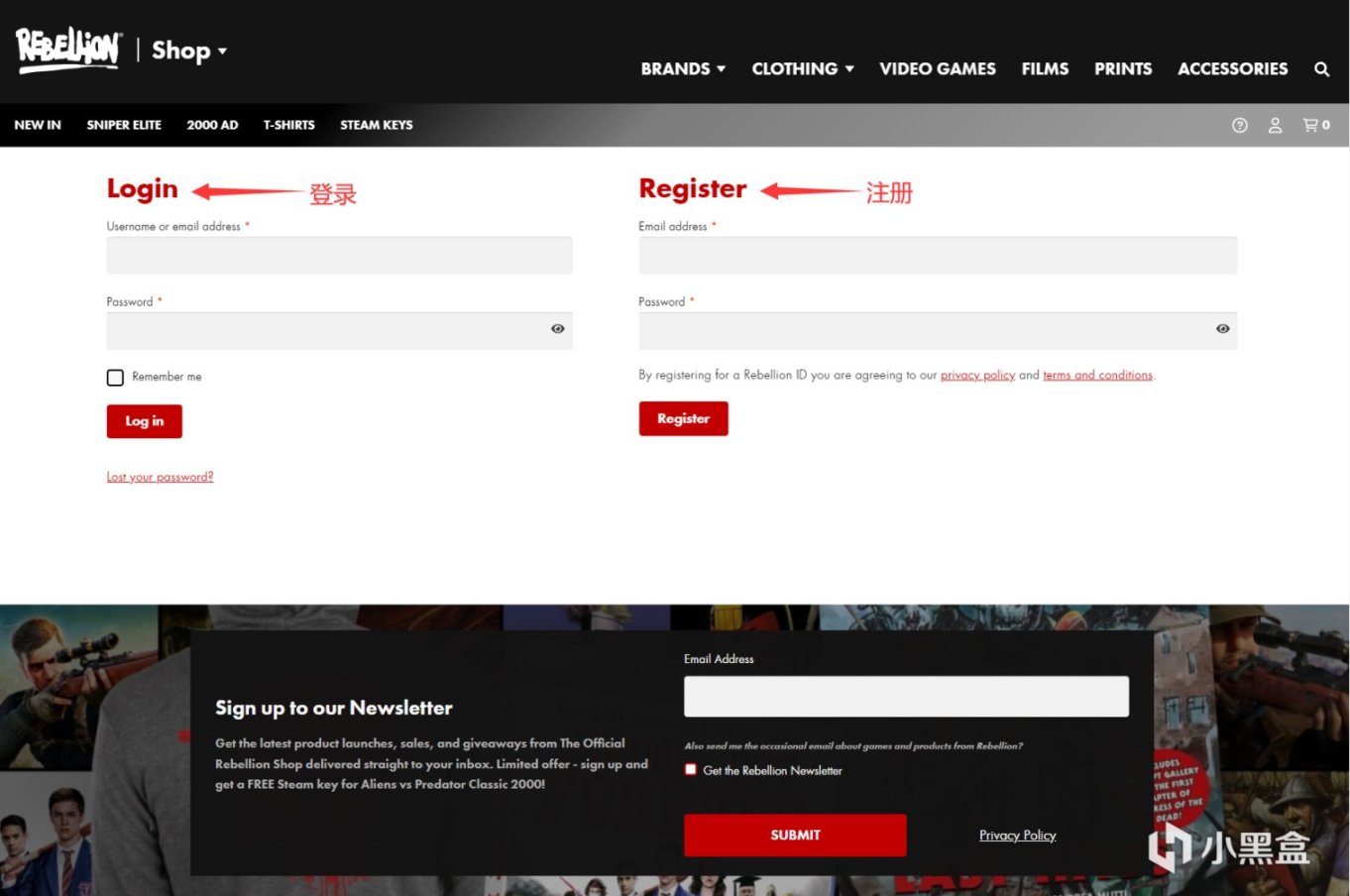Expand the Shop dropdown
The image size is (1350, 896).
(x=189, y=51)
